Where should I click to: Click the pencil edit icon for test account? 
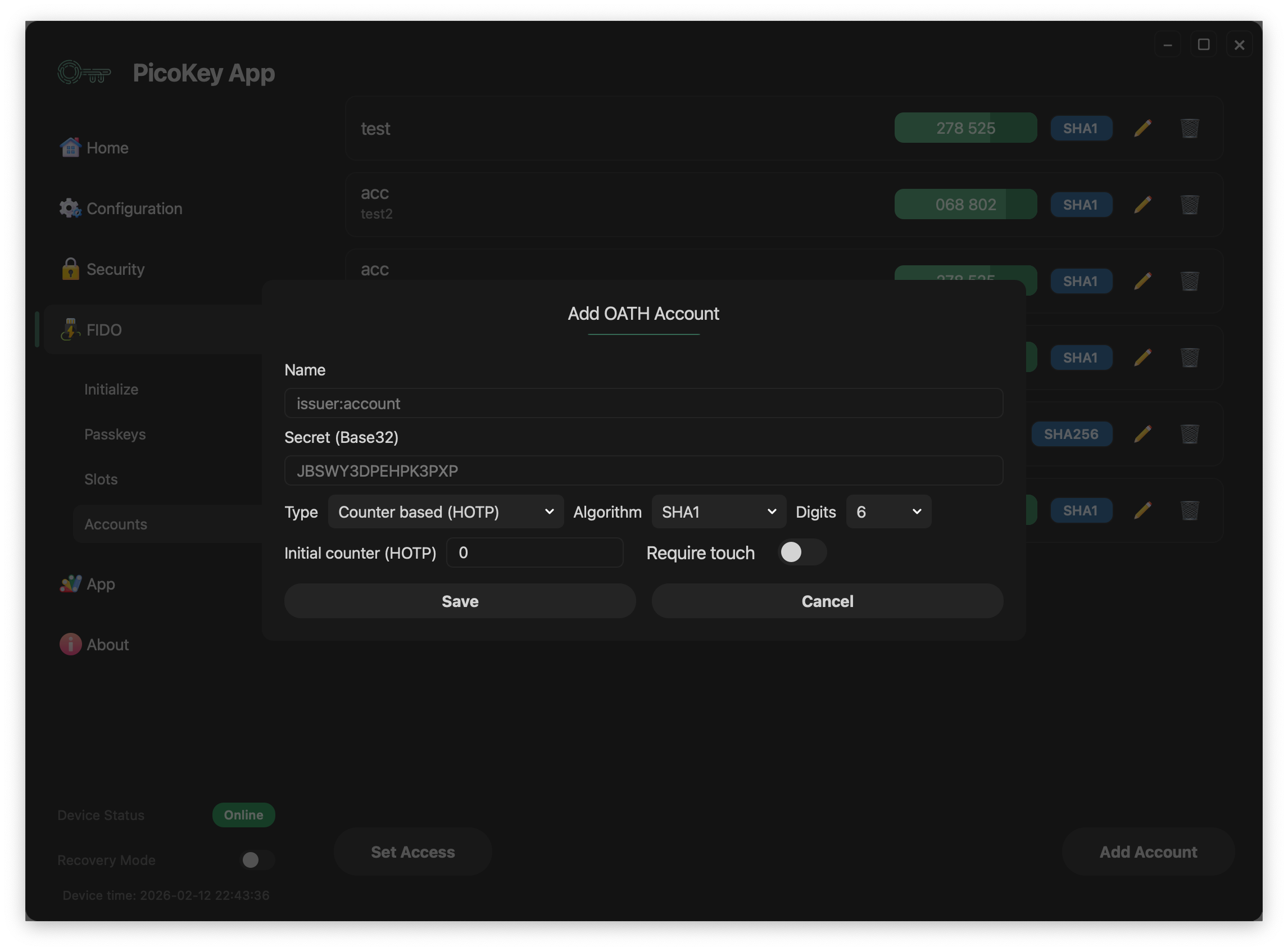[x=1142, y=128]
